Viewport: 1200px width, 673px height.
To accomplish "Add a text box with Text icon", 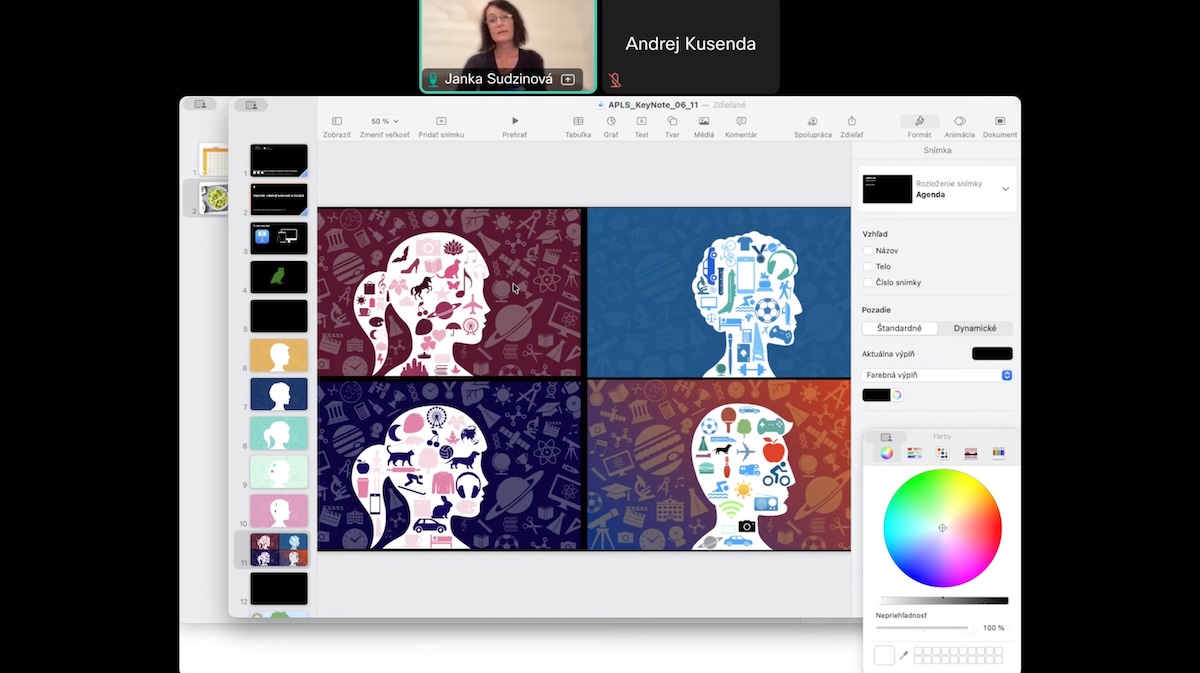I will point(641,121).
